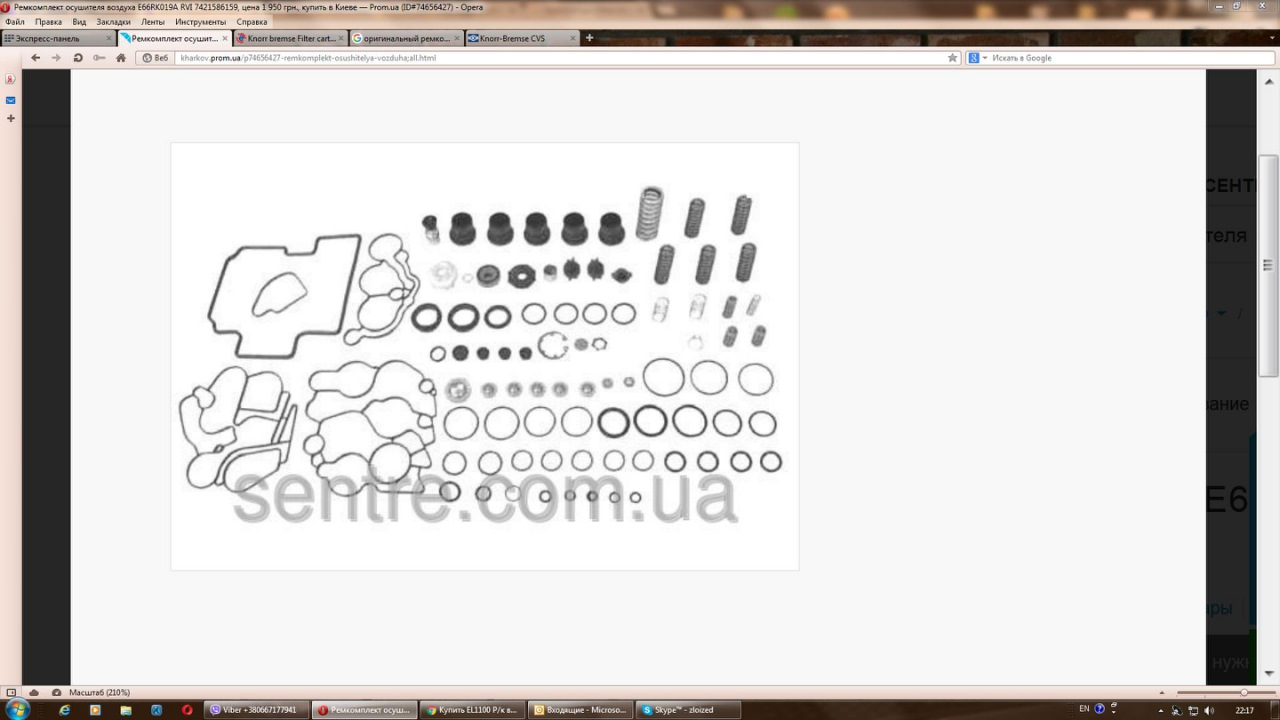Go forward to the next page

[x=56, y=58]
